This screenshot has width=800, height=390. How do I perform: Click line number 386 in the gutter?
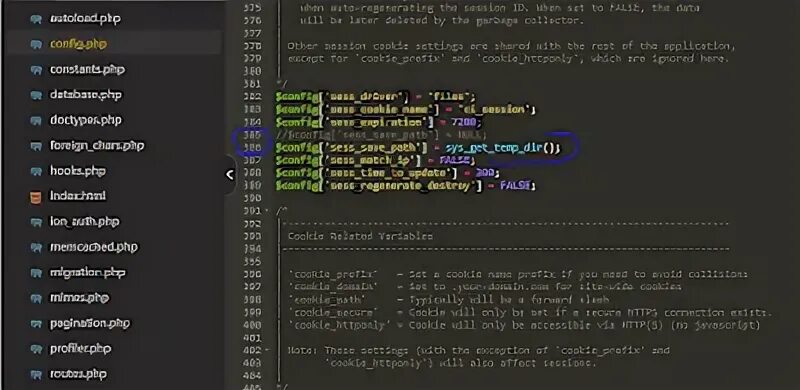(x=253, y=148)
